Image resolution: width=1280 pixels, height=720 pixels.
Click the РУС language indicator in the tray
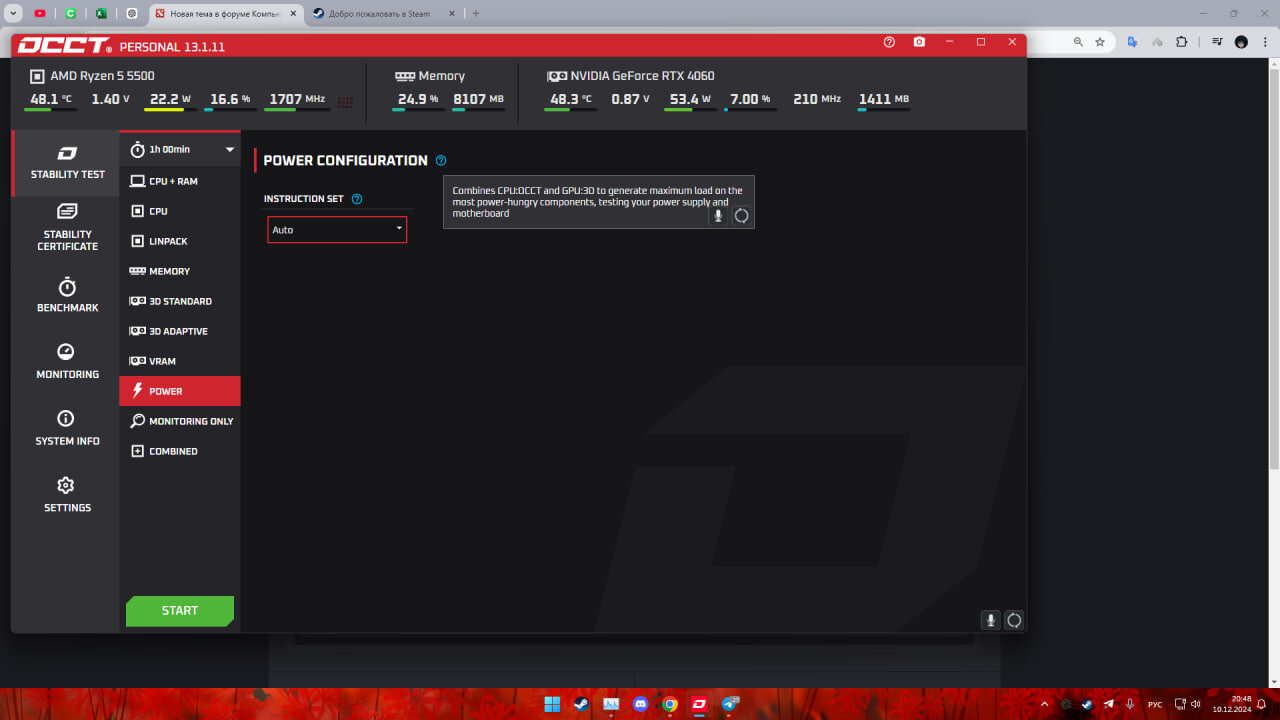click(1155, 704)
